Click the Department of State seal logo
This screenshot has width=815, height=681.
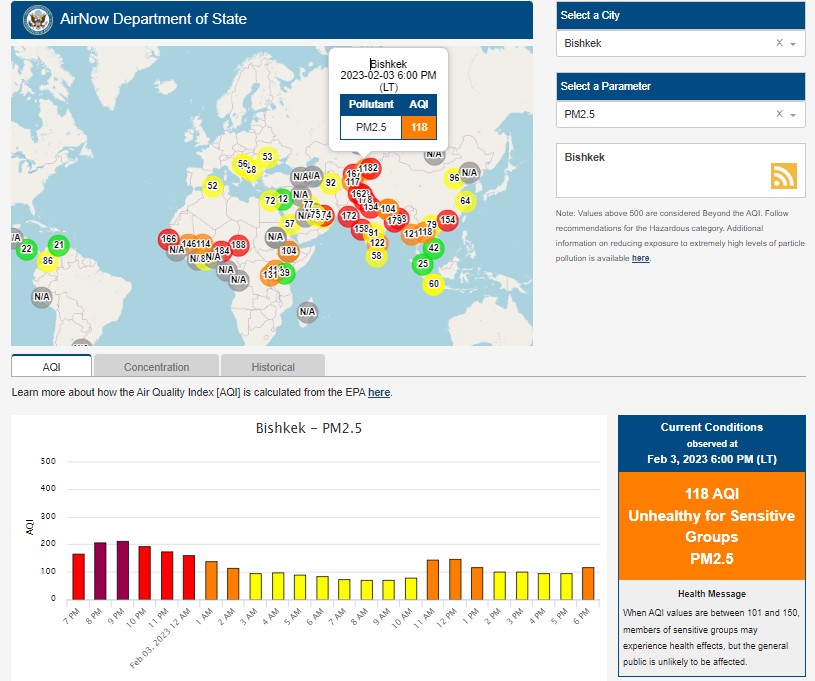(x=36, y=18)
